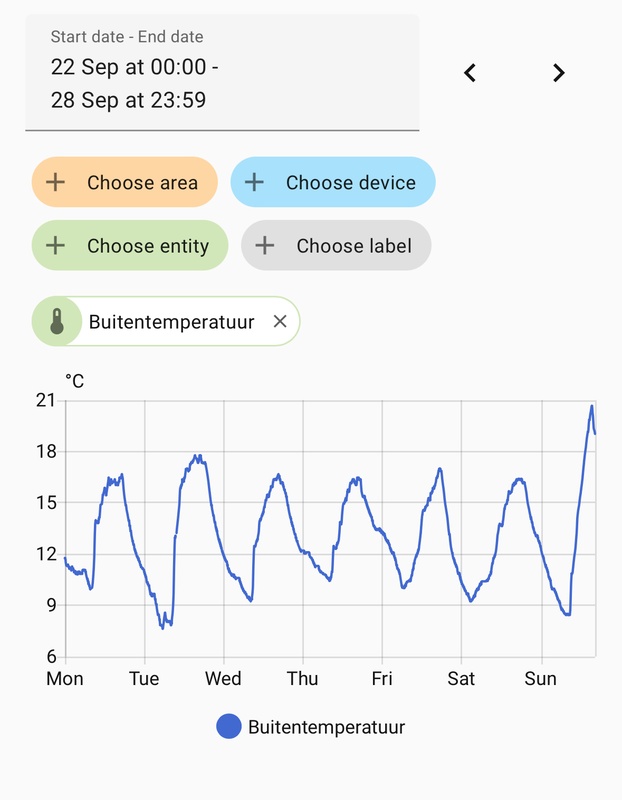Image resolution: width=622 pixels, height=800 pixels.
Task: Click the blue legend color dot
Action: (x=229, y=727)
